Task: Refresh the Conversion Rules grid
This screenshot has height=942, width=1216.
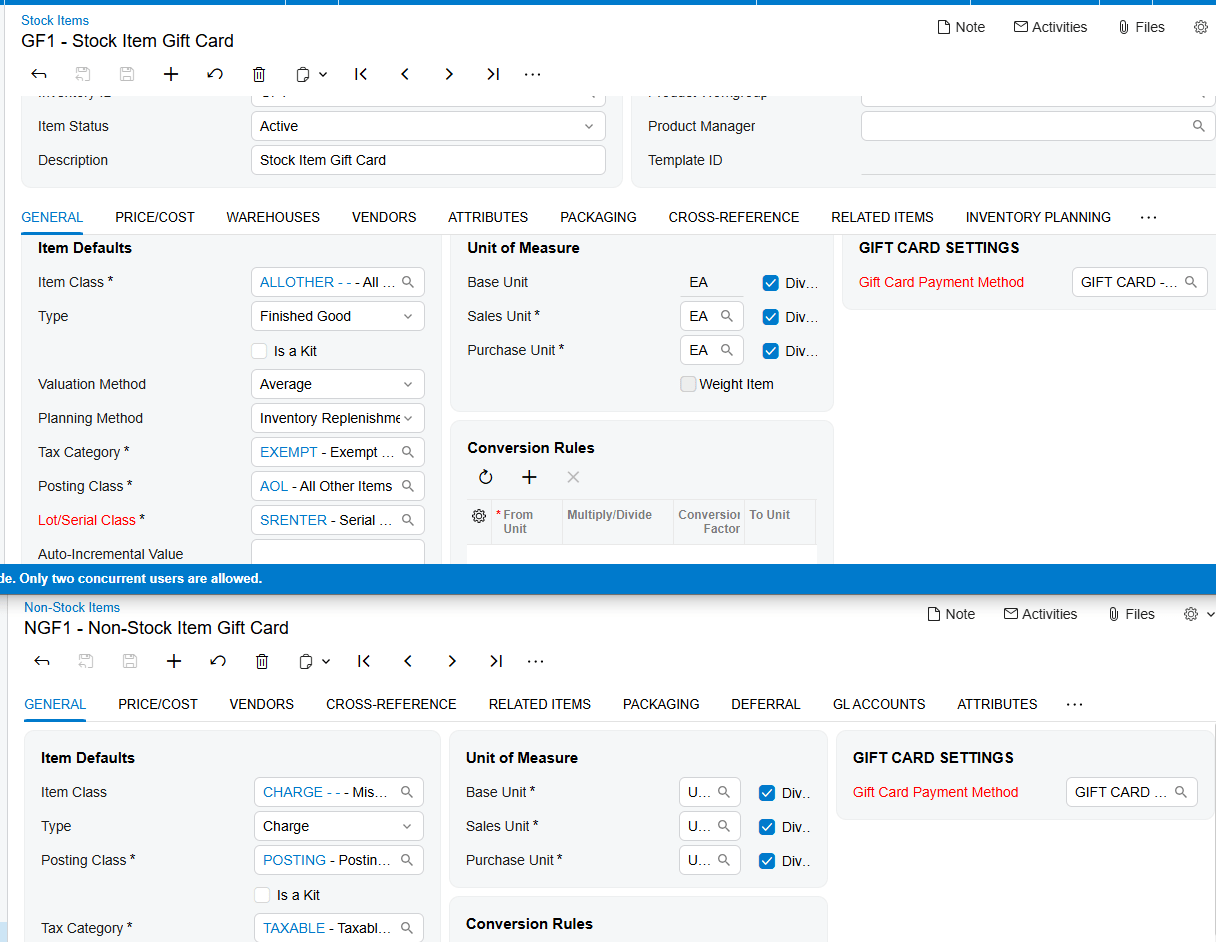Action: [x=486, y=477]
